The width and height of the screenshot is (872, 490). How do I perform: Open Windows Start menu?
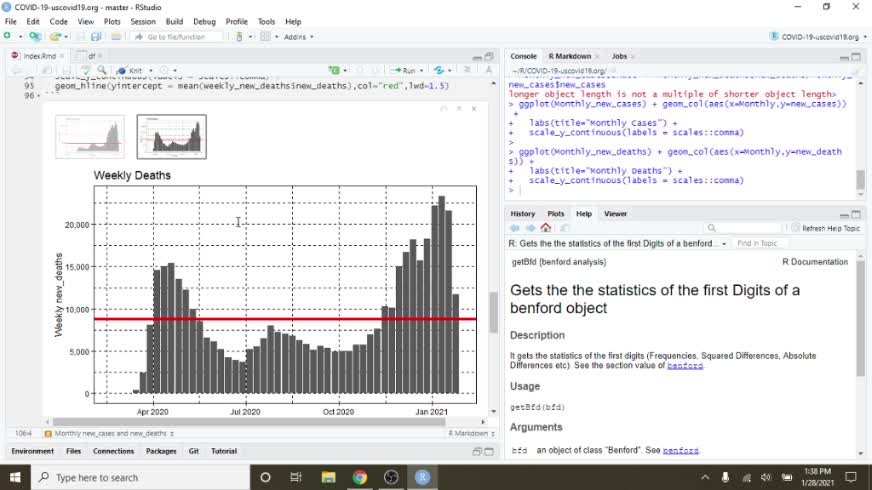click(x=15, y=477)
